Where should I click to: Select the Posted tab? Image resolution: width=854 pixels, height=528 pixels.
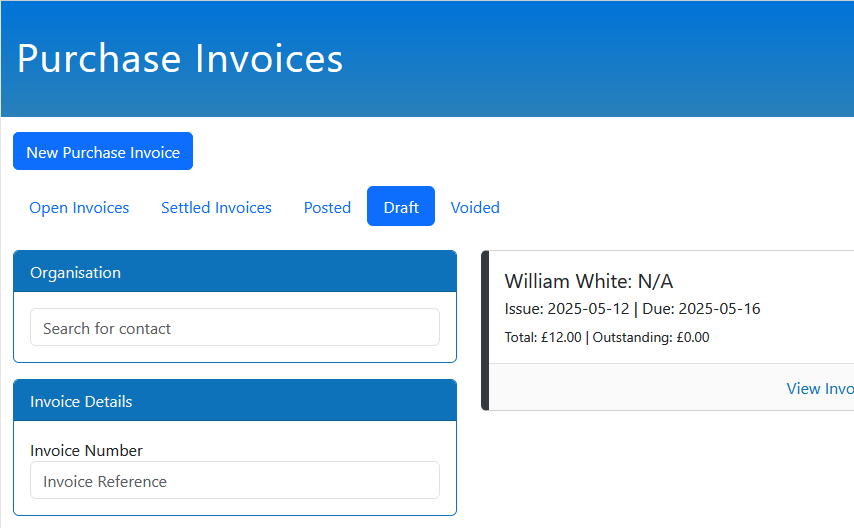coord(327,208)
